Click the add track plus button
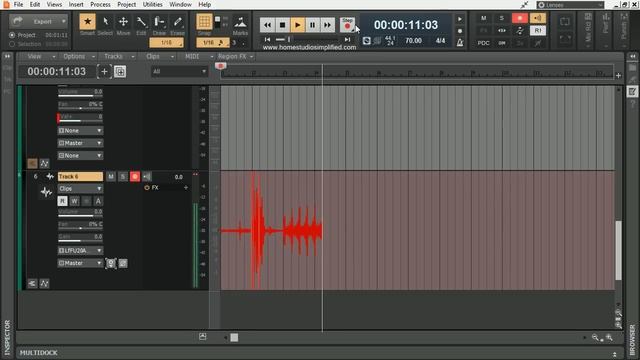 pyautogui.click(x=104, y=72)
